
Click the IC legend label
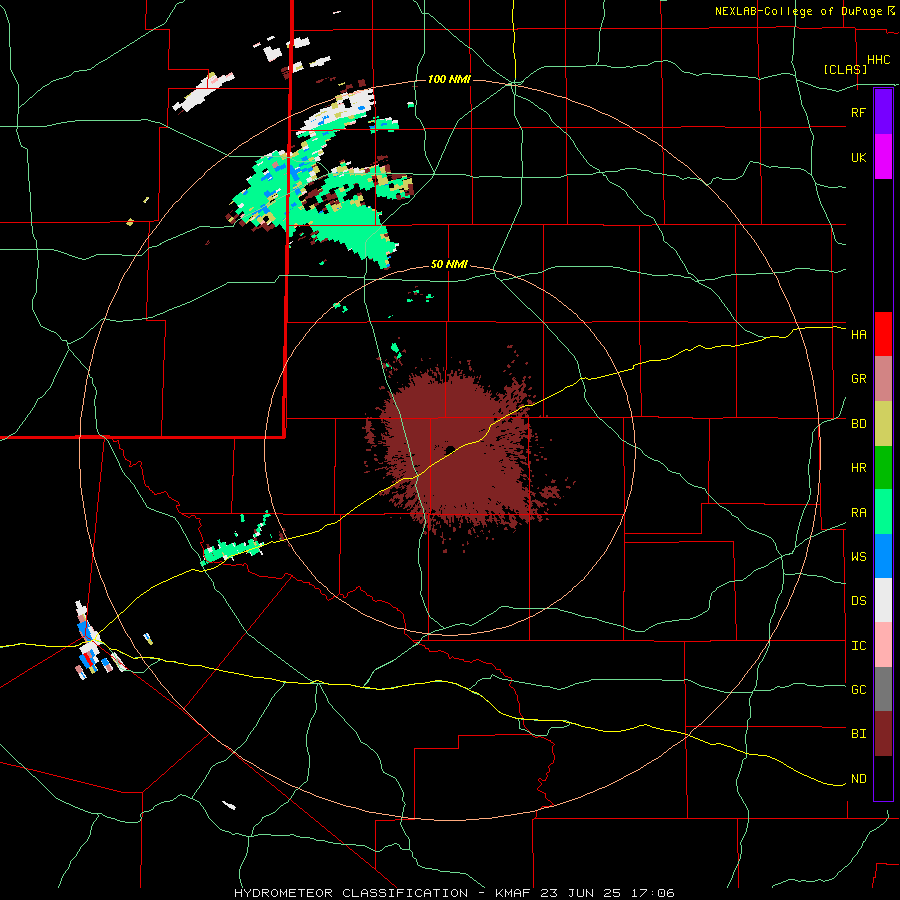[x=859, y=646]
